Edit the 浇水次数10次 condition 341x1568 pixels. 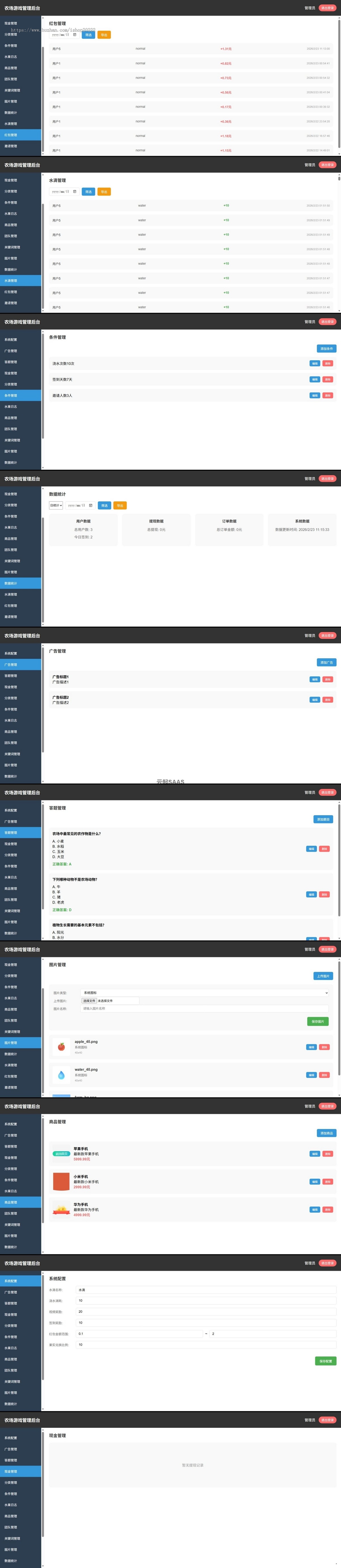[x=315, y=363]
